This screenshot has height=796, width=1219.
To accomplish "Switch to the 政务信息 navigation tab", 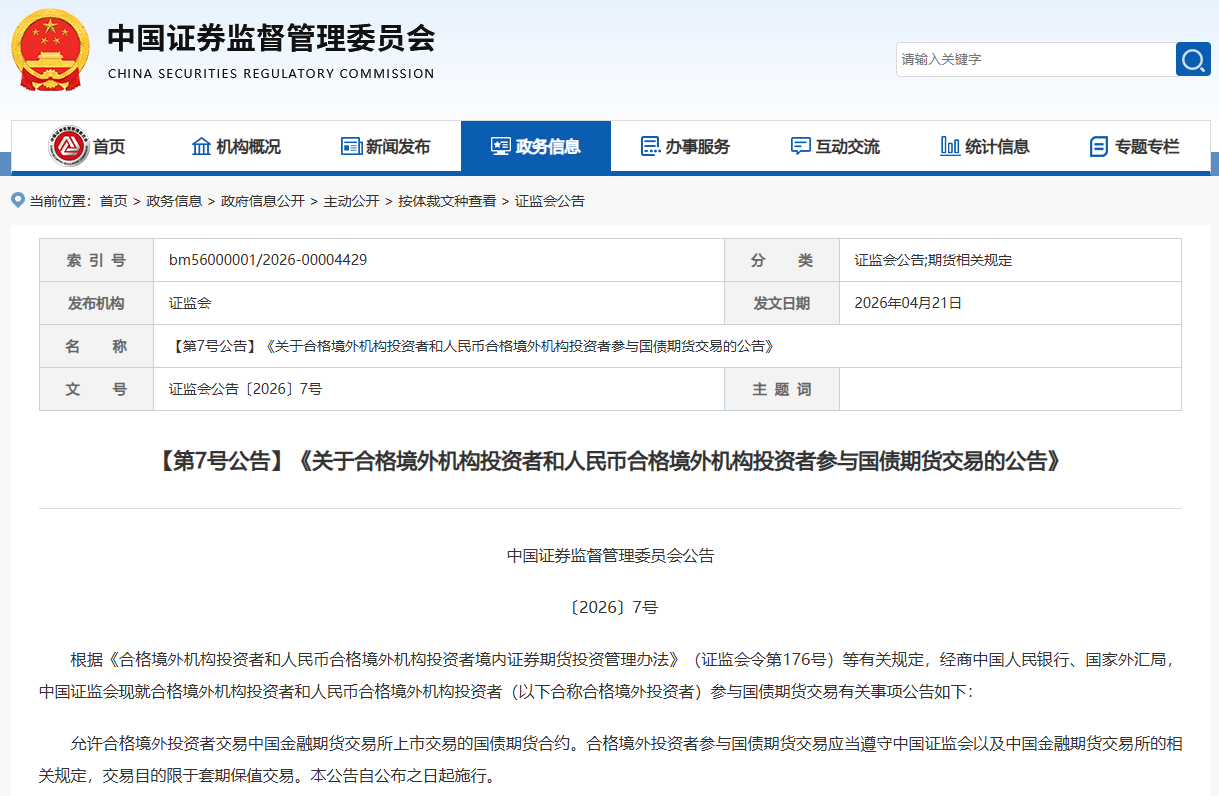I will click(x=537, y=146).
